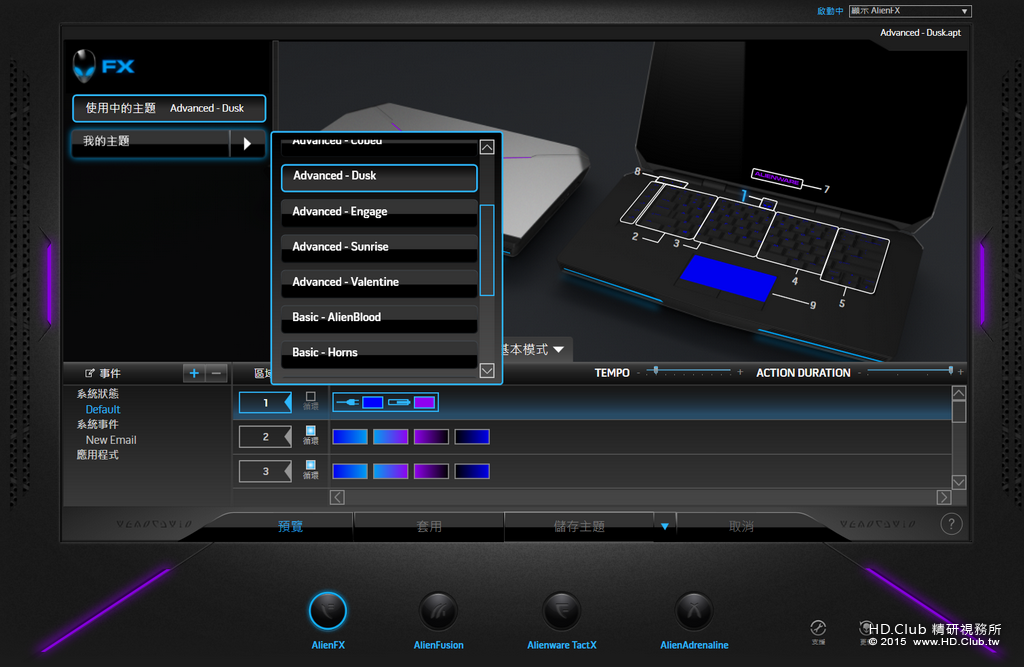The width and height of the screenshot is (1024, 667).
Task: Expand zone 3 selector arrow
Action: [x=287, y=471]
